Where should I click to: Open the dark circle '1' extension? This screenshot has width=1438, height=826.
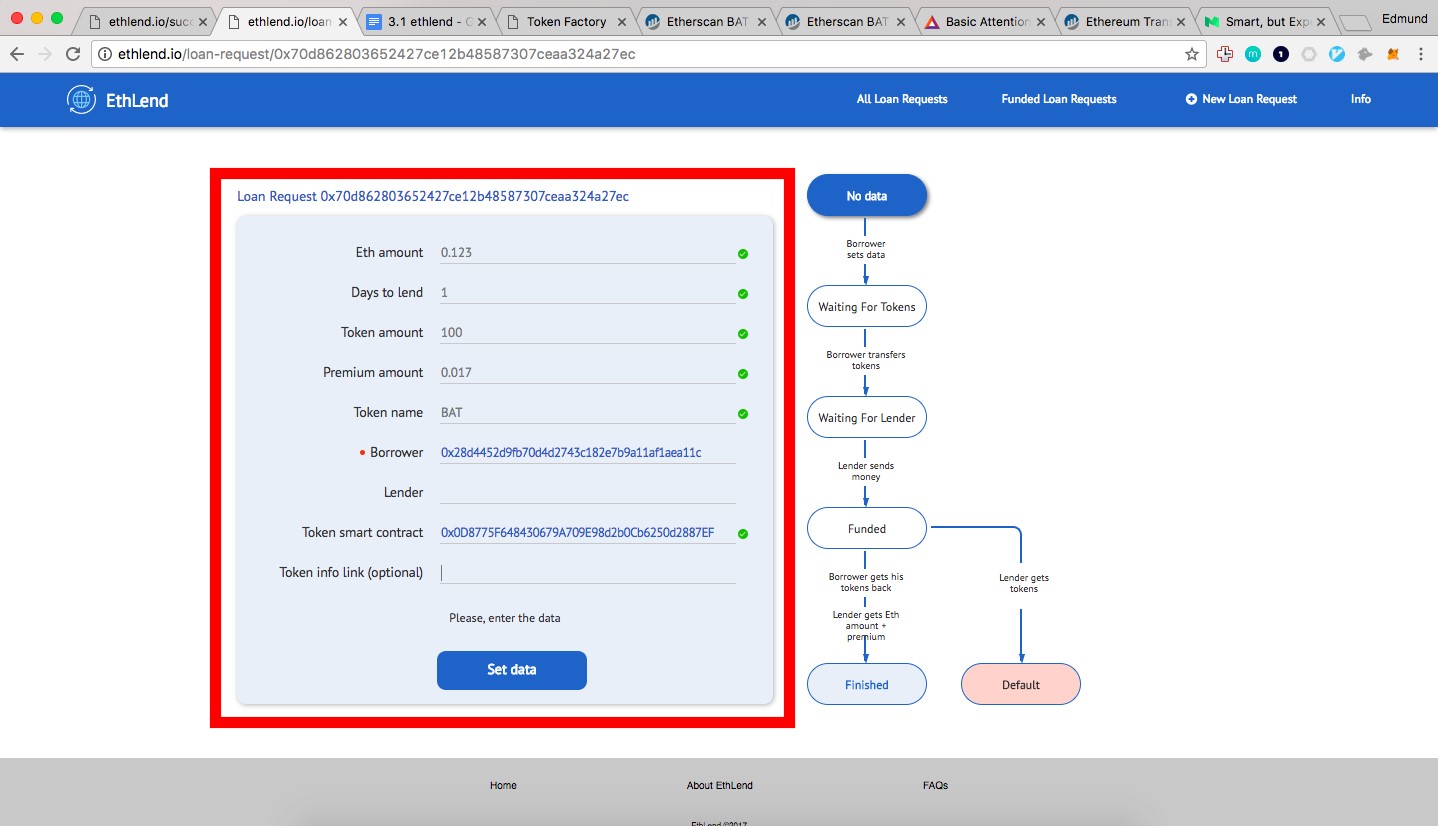click(x=1281, y=55)
